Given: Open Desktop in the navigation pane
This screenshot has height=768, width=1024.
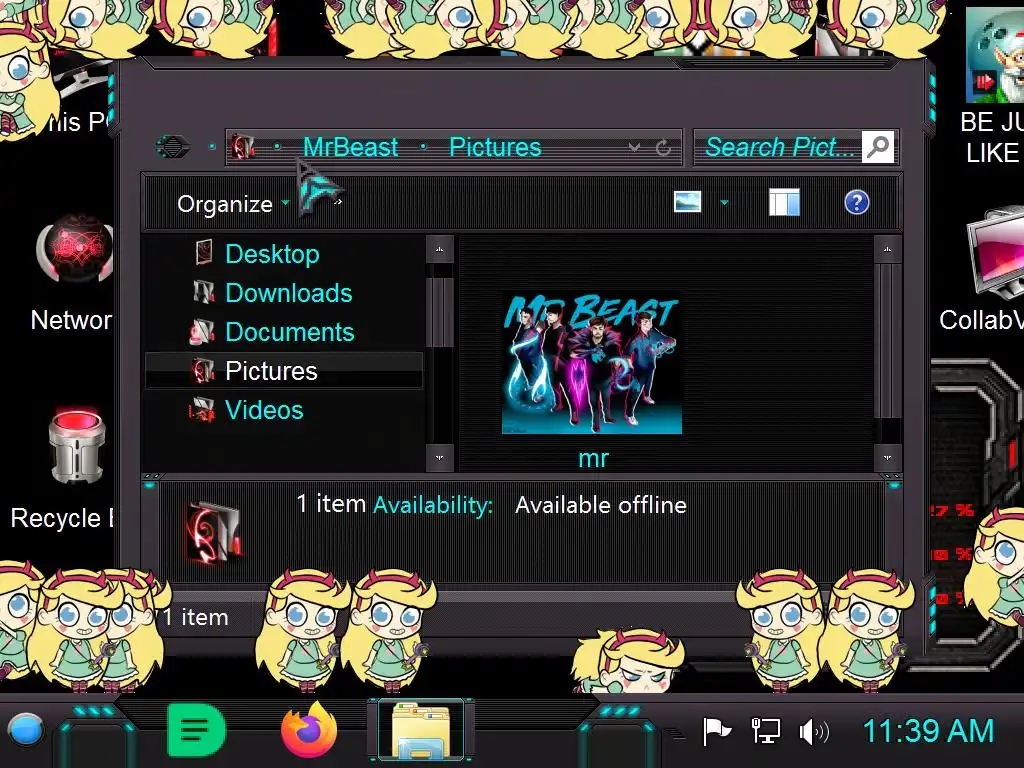Looking at the screenshot, I should tap(272, 253).
